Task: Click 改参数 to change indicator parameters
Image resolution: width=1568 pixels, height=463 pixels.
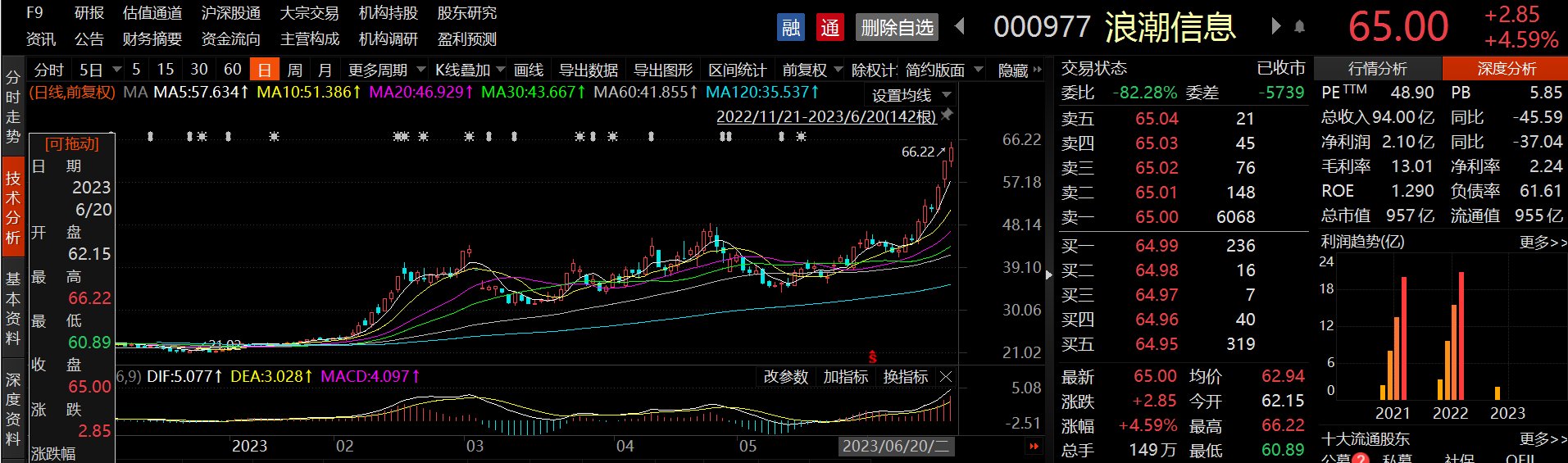Action: point(786,377)
